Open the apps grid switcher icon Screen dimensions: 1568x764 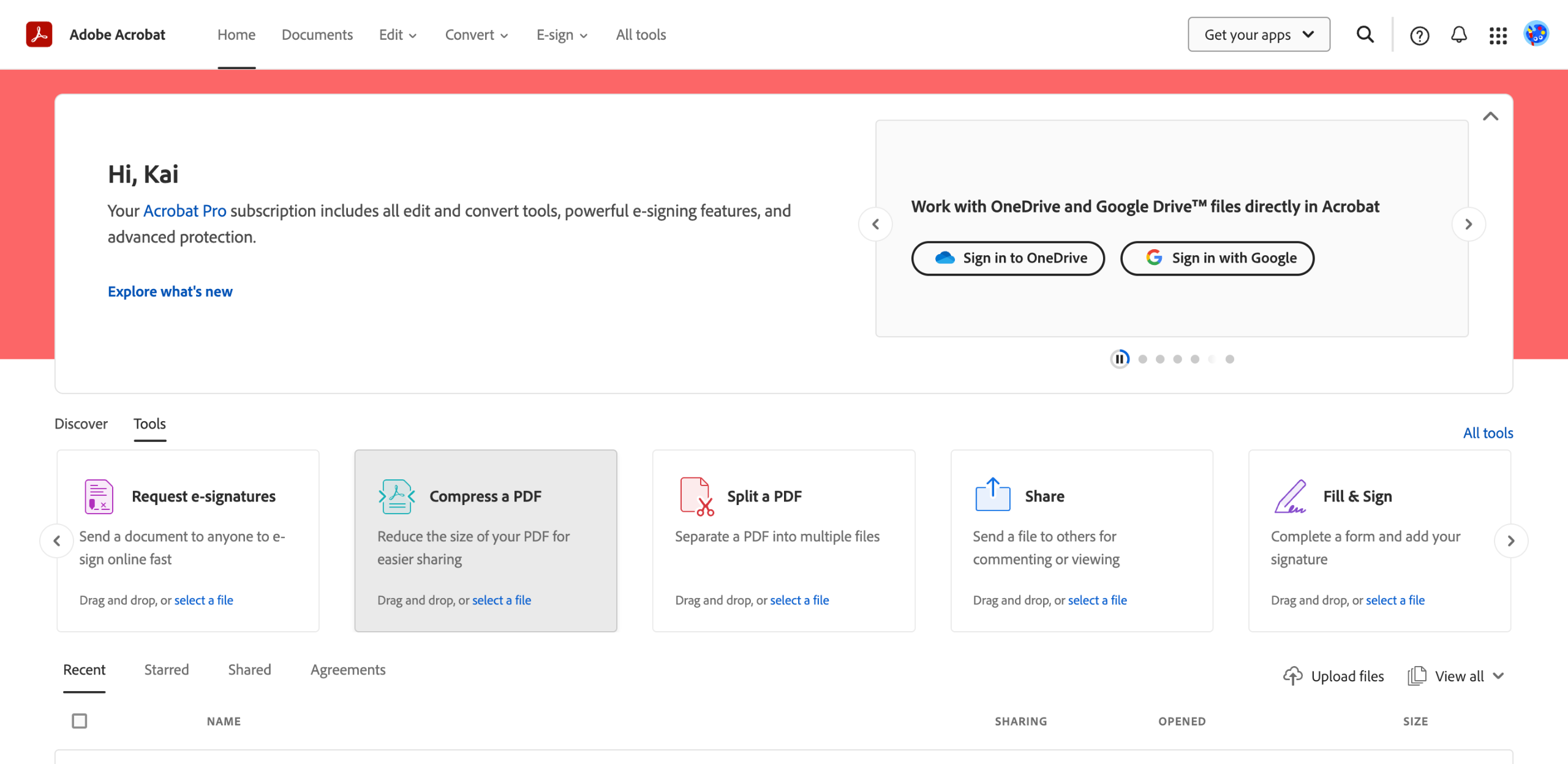point(1498,36)
